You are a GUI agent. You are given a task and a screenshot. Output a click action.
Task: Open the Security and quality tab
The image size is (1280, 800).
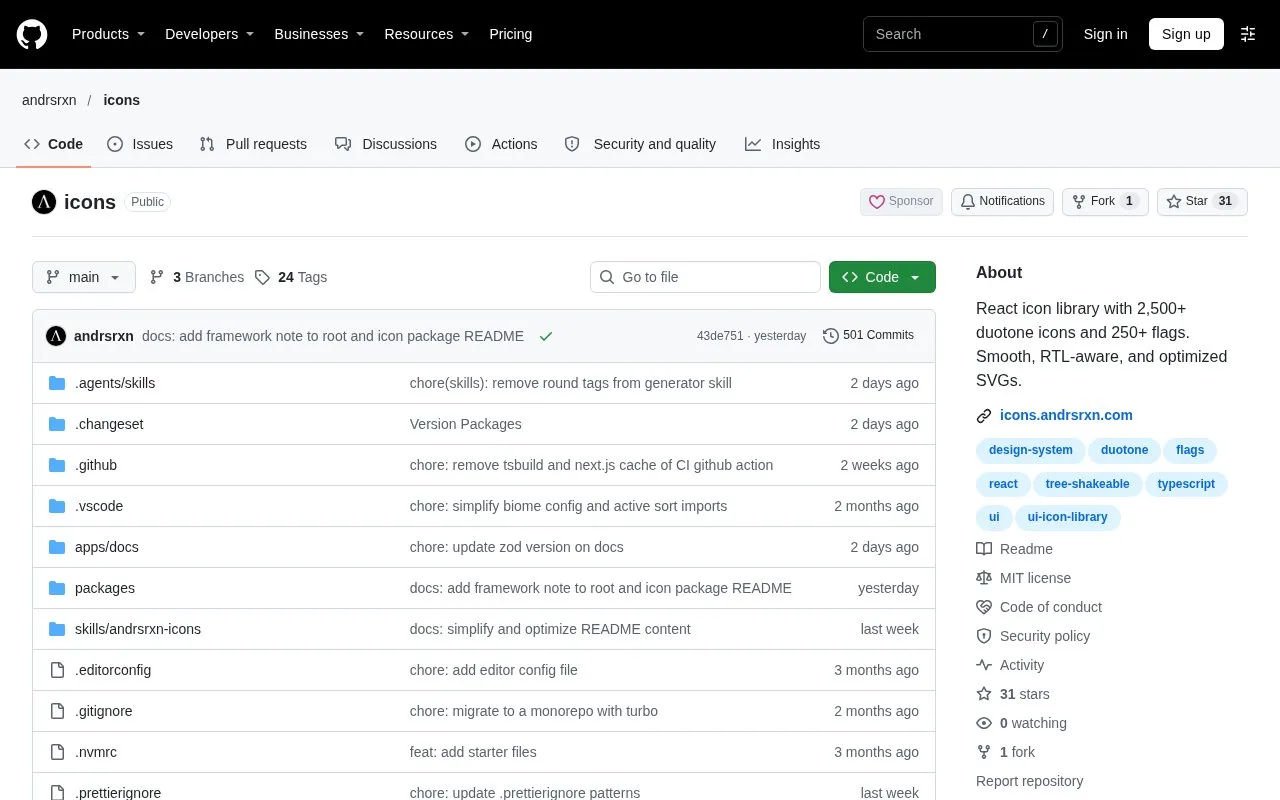(x=640, y=144)
